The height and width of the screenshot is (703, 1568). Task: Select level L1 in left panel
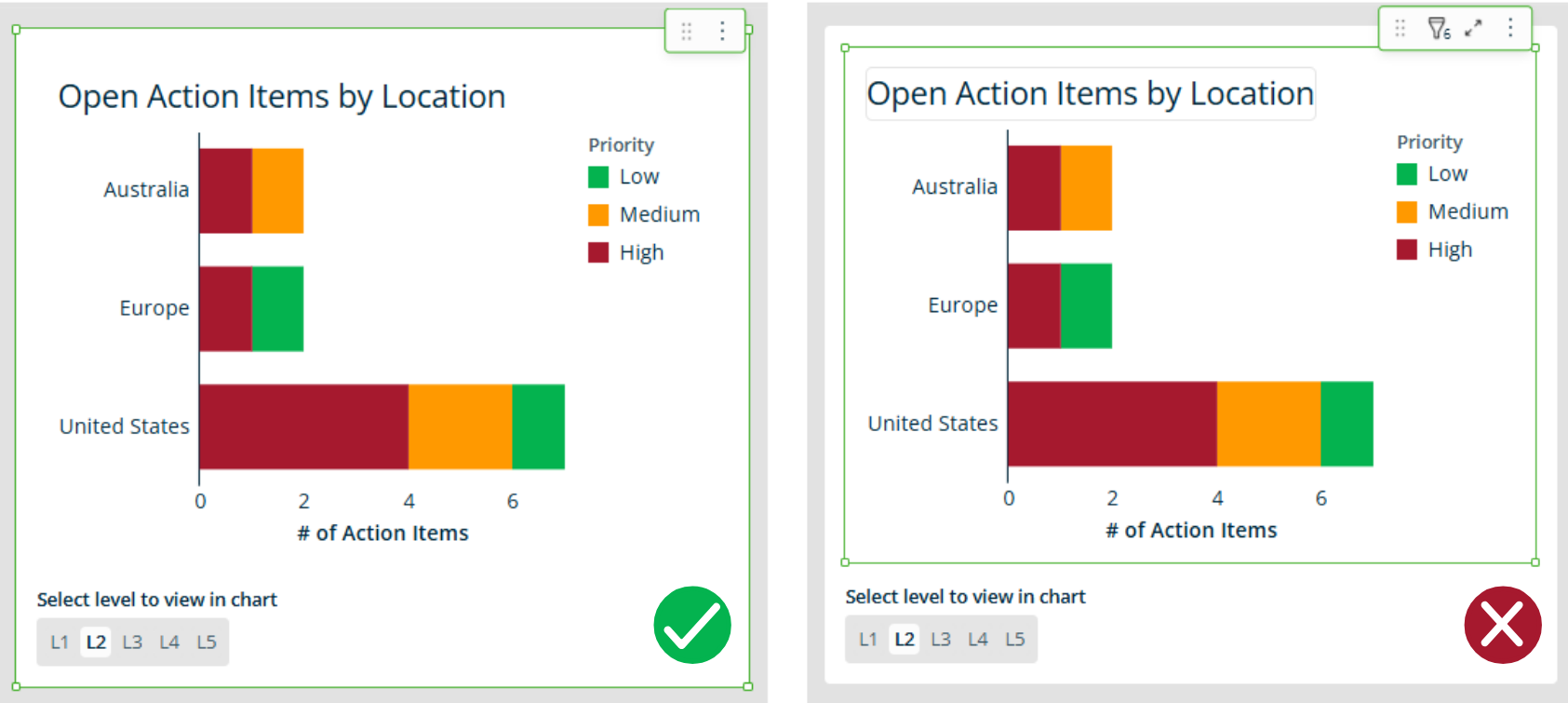pos(60,642)
